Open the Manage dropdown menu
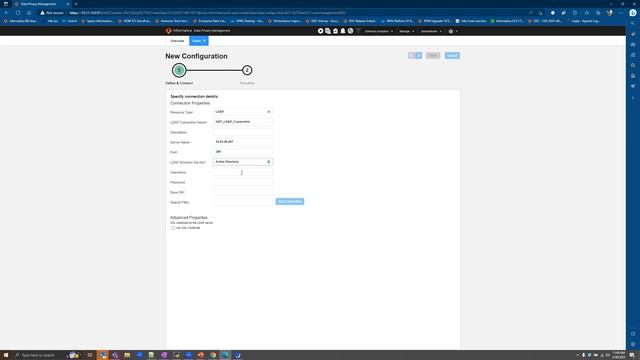The width and height of the screenshot is (640, 360). (407, 31)
